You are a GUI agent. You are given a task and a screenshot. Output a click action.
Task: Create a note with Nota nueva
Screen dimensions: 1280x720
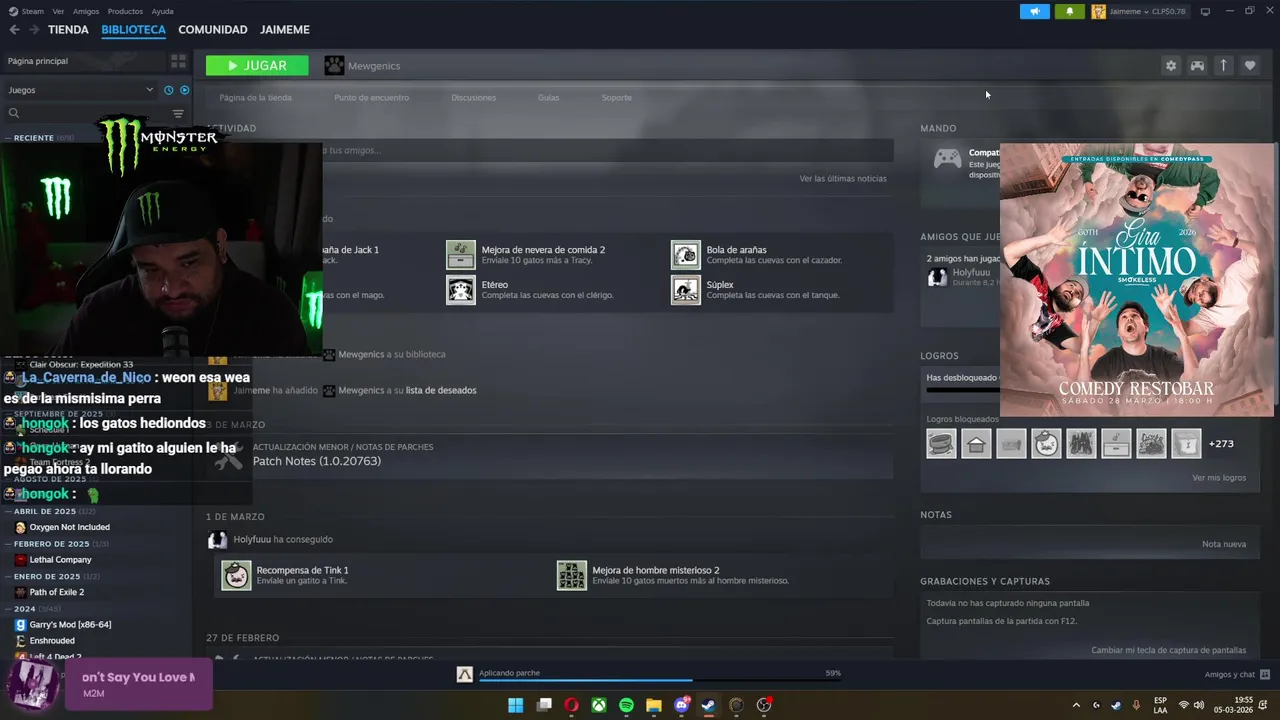point(1224,545)
